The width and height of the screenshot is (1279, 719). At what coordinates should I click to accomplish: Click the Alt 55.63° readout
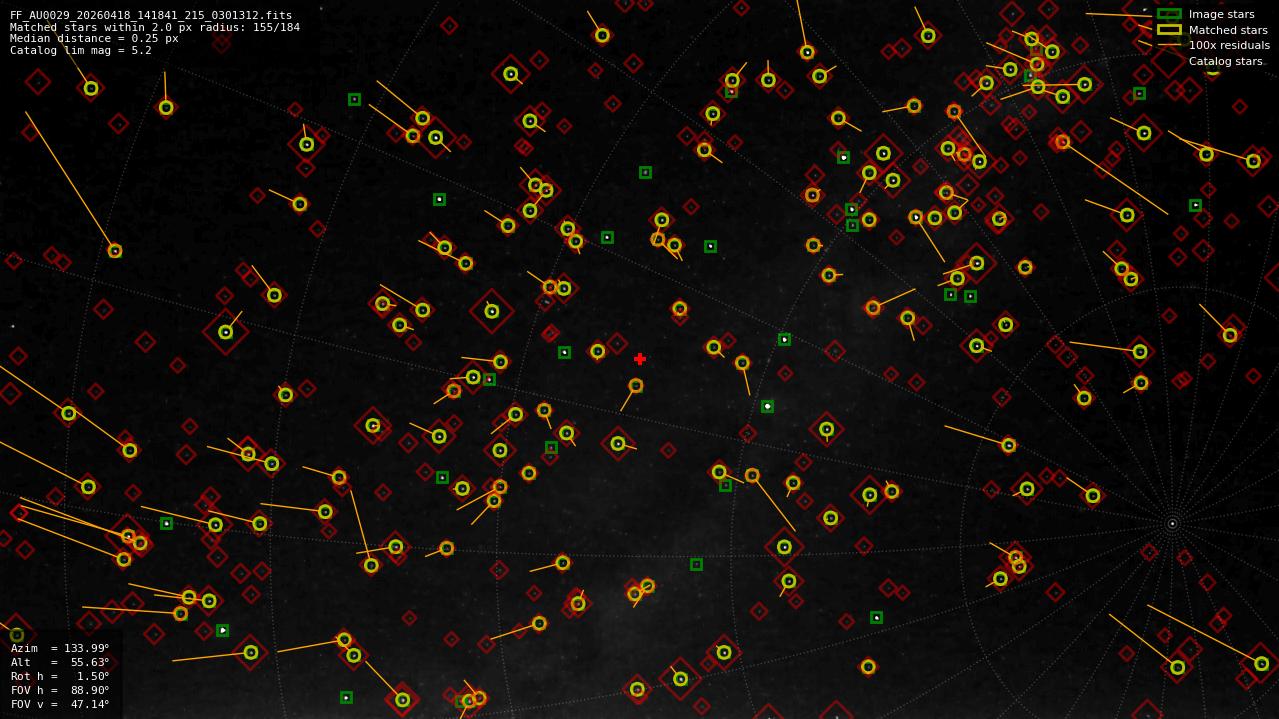[x=60, y=662]
